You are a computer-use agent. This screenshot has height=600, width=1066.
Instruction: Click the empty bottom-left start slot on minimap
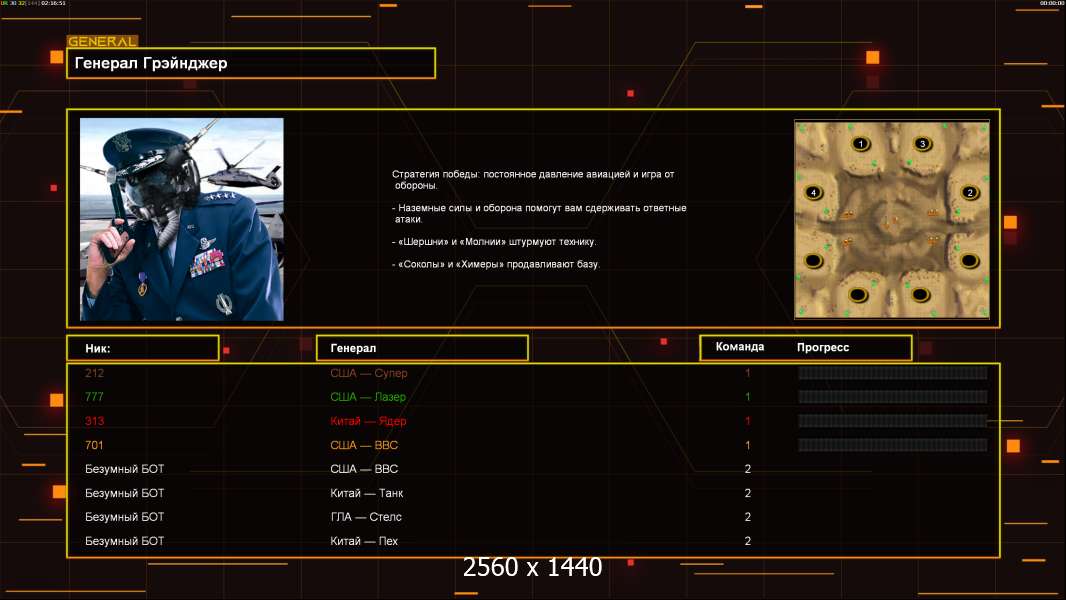858,295
